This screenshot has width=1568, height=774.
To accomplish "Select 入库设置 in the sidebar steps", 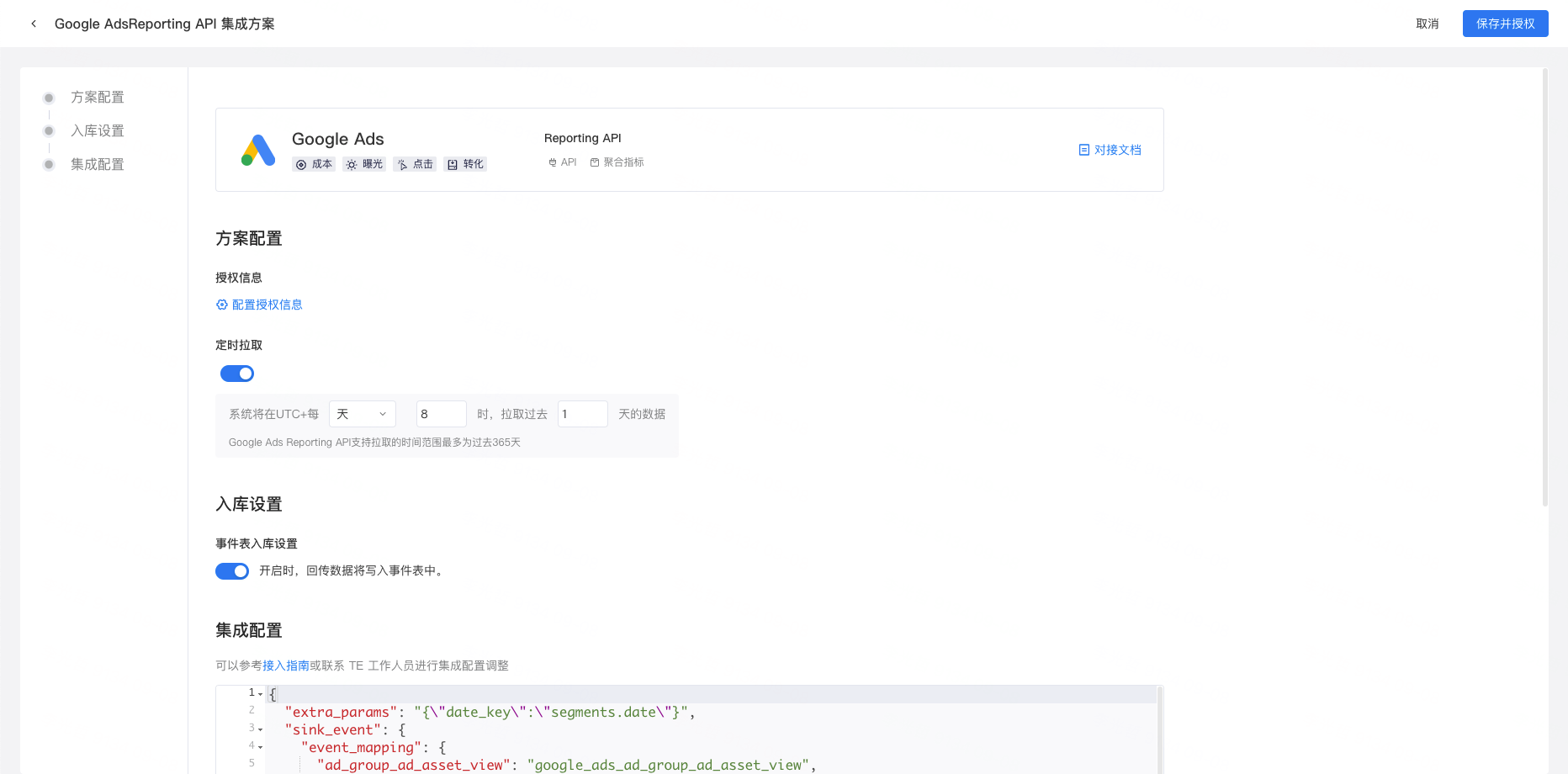I will [98, 130].
